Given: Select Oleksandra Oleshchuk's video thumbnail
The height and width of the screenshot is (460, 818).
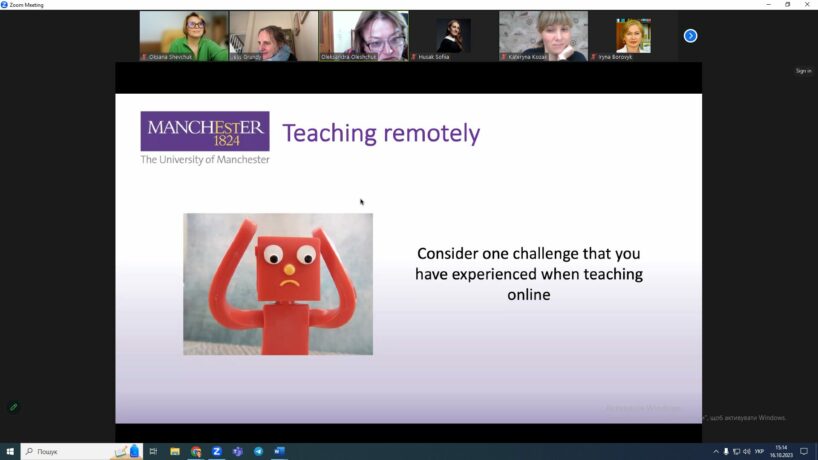Looking at the screenshot, I should pos(363,36).
